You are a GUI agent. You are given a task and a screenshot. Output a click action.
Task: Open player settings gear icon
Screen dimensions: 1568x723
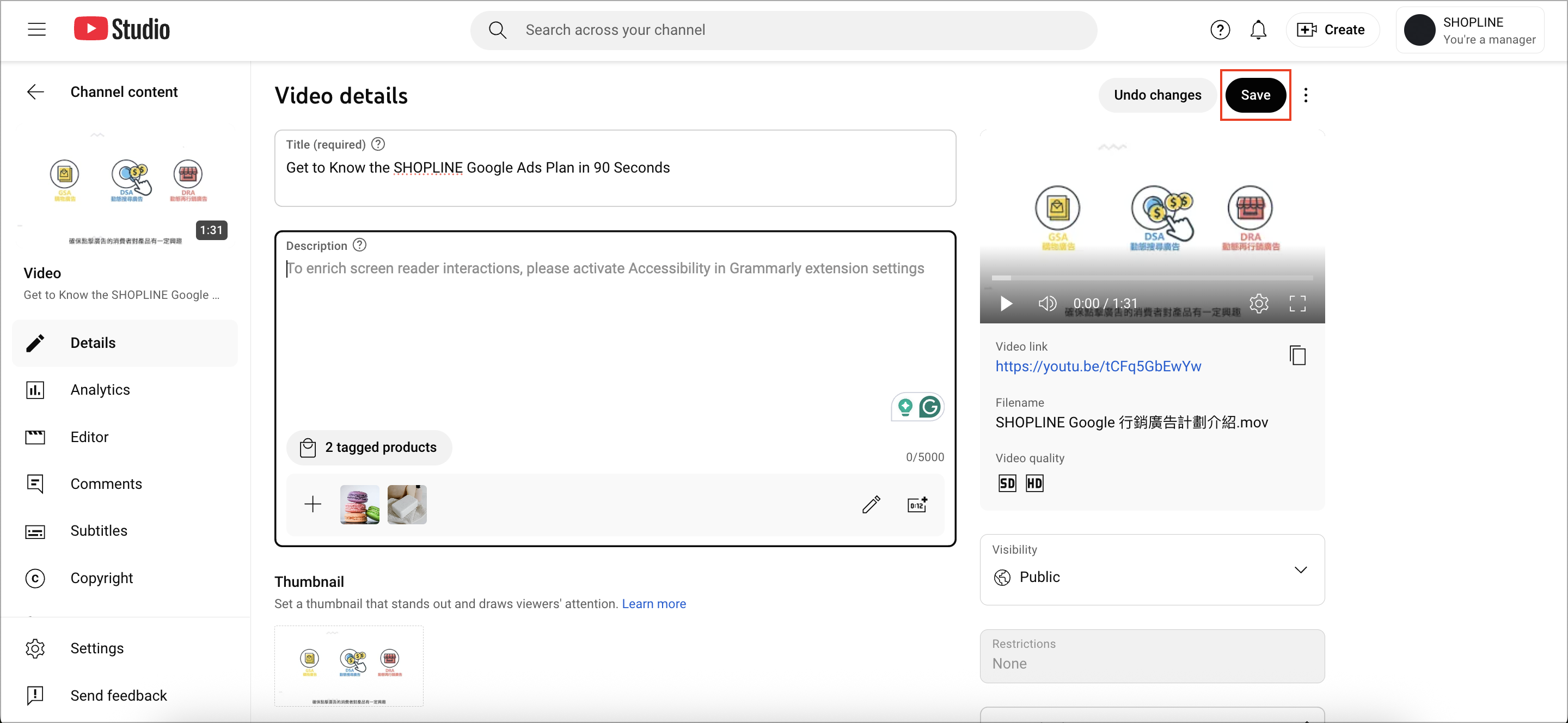pos(1259,303)
